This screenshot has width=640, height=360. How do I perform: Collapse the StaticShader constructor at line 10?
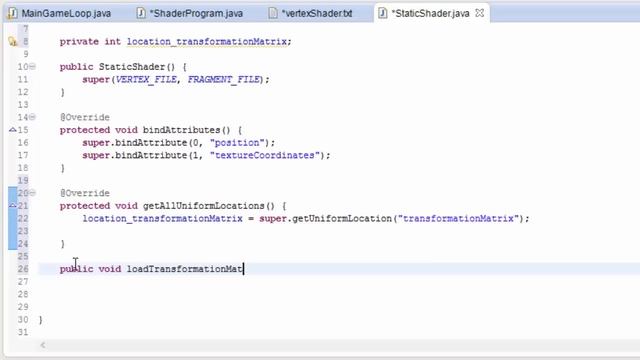point(32,67)
